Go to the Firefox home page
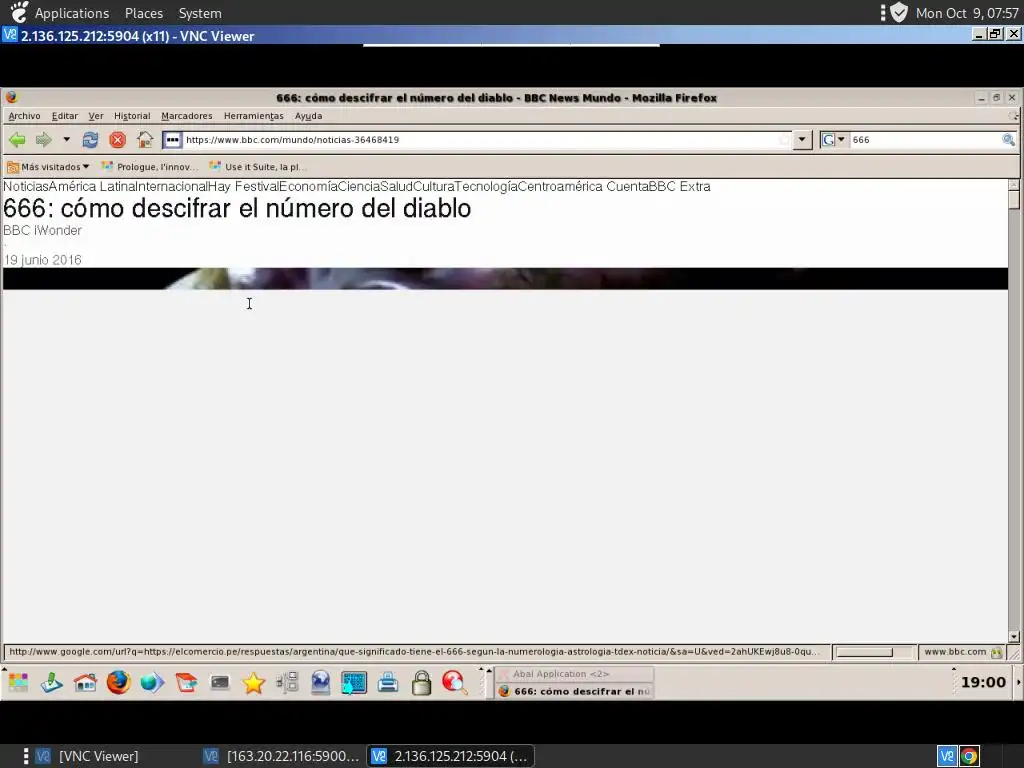 145,140
